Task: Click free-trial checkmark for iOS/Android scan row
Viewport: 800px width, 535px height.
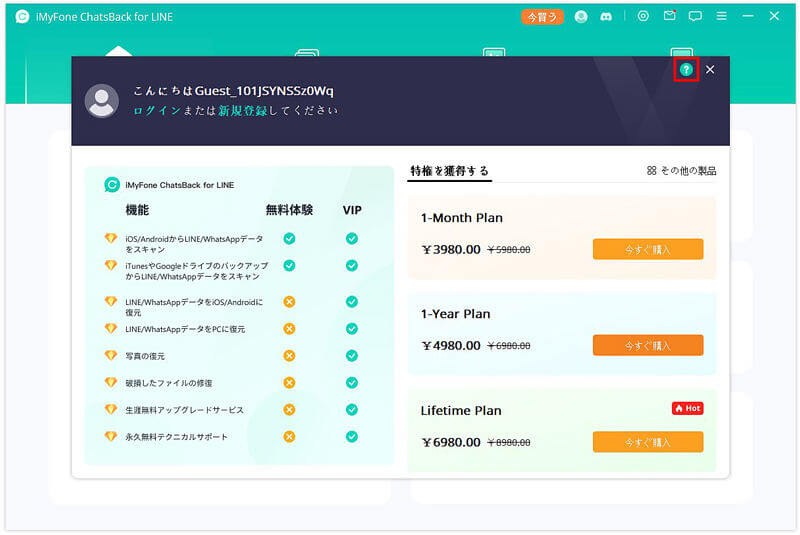Action: pos(289,238)
